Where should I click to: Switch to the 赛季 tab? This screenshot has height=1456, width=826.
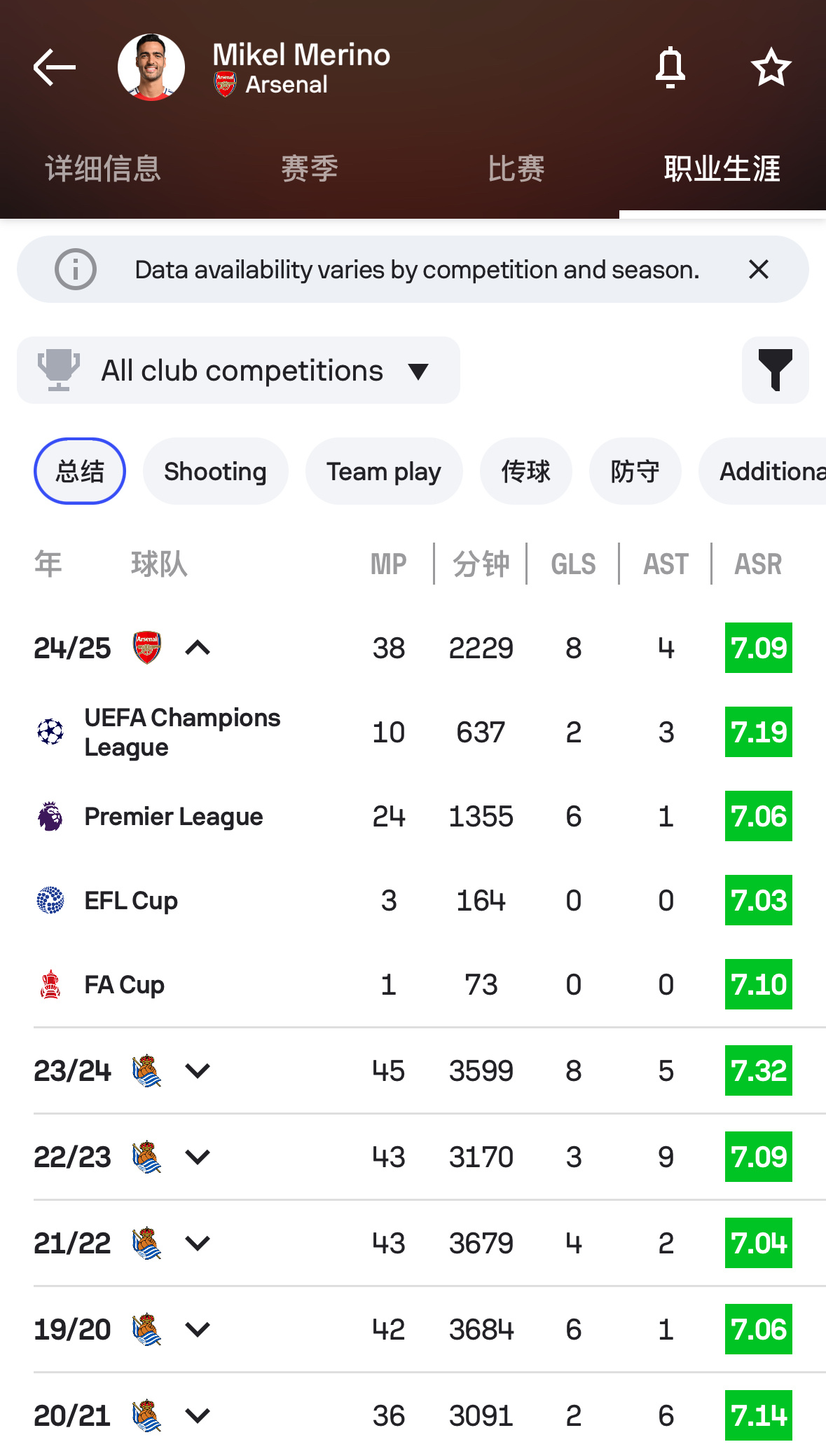[x=310, y=169]
